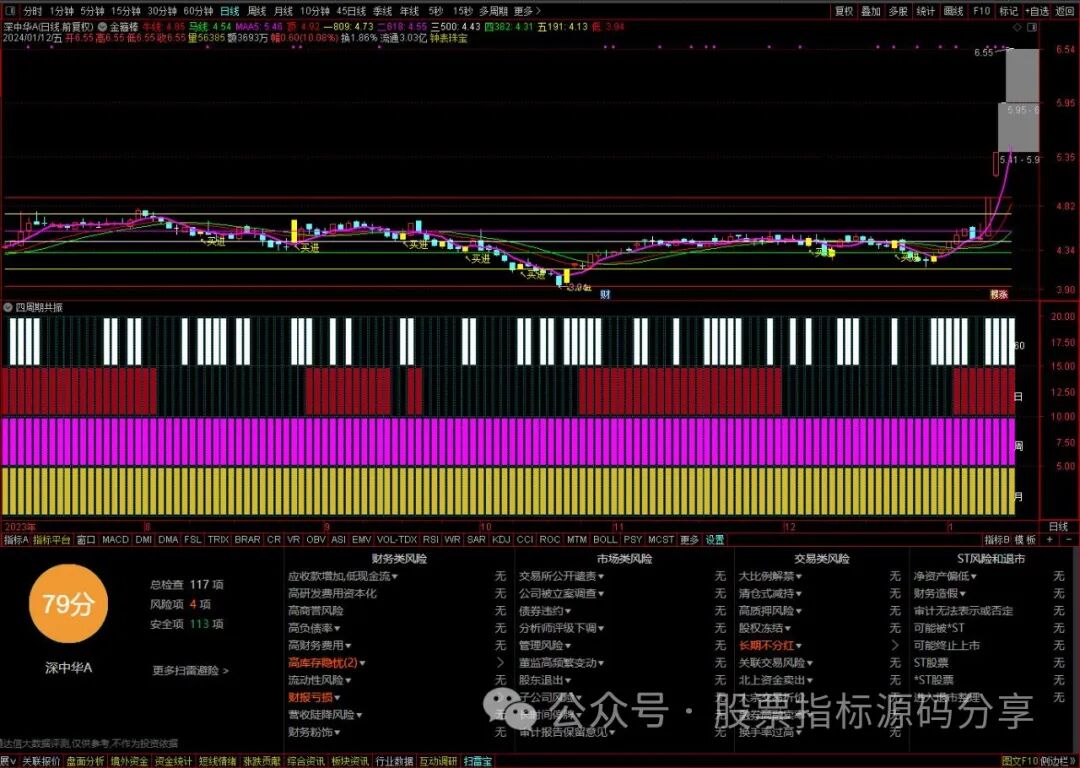Expand the 大比例解禁 item
This screenshot has width=1080, height=768.
click(x=770, y=576)
